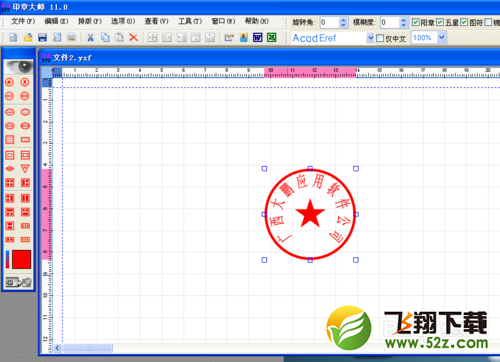Click the Open folder icon
Image resolution: width=500 pixels, height=362 pixels.
pyautogui.click(x=28, y=38)
